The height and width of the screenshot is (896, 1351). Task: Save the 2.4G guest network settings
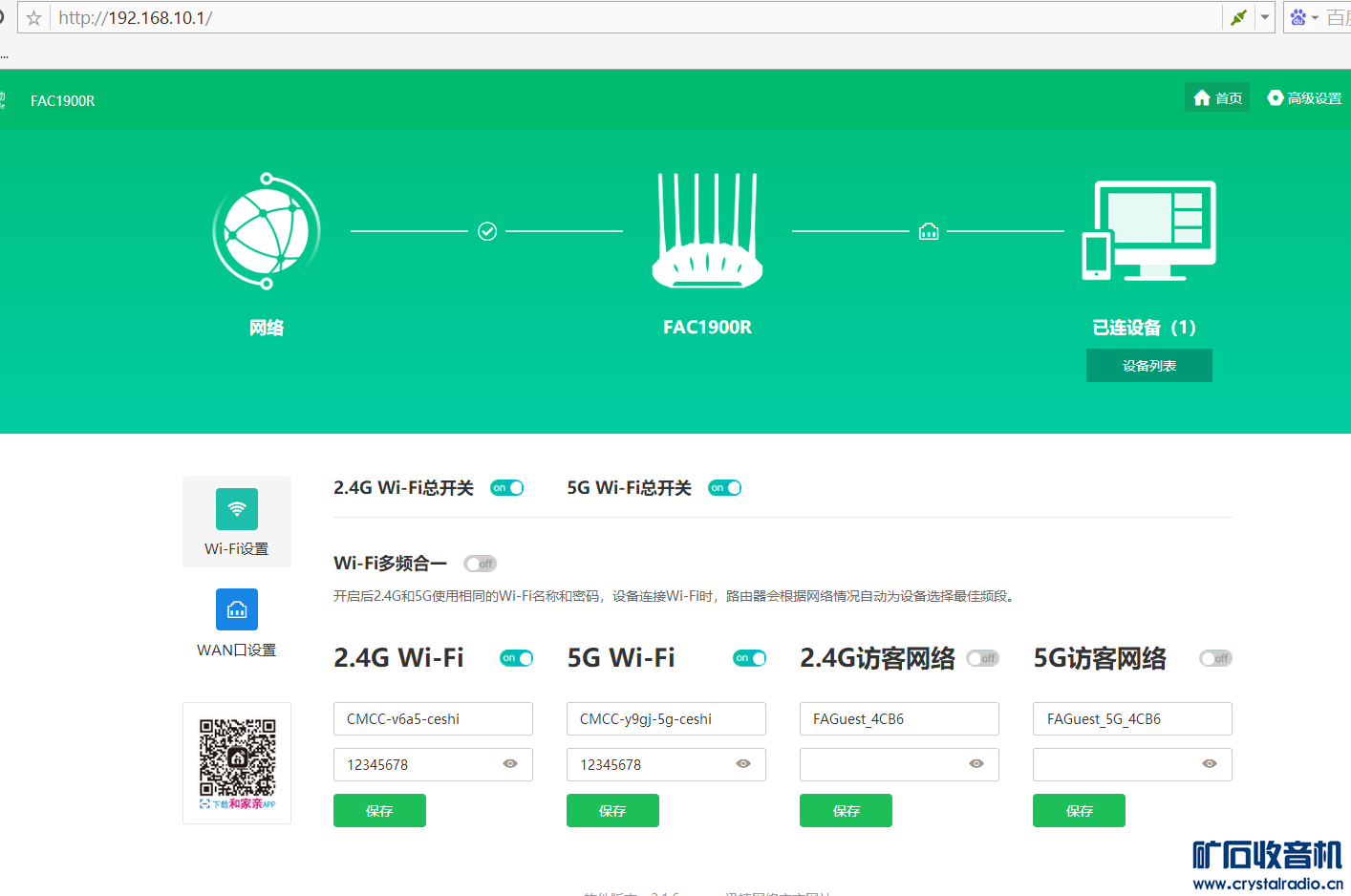pos(846,810)
